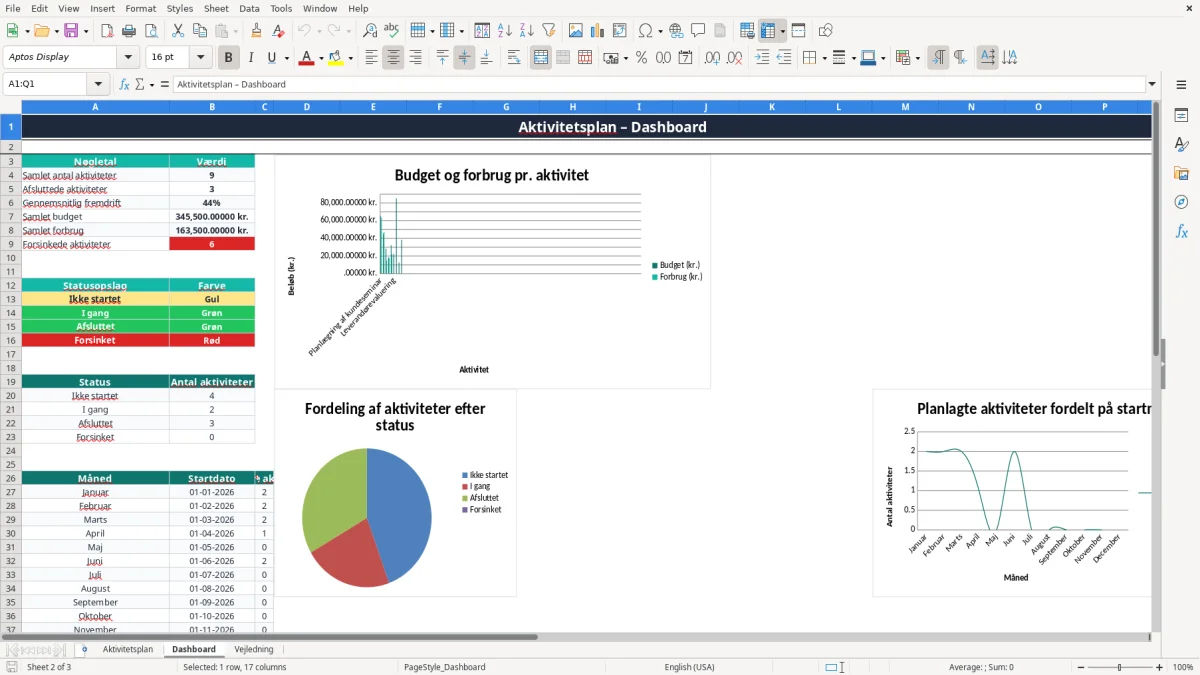Toggle Bold formatting
Viewport: 1200px width, 675px height.
229,58
